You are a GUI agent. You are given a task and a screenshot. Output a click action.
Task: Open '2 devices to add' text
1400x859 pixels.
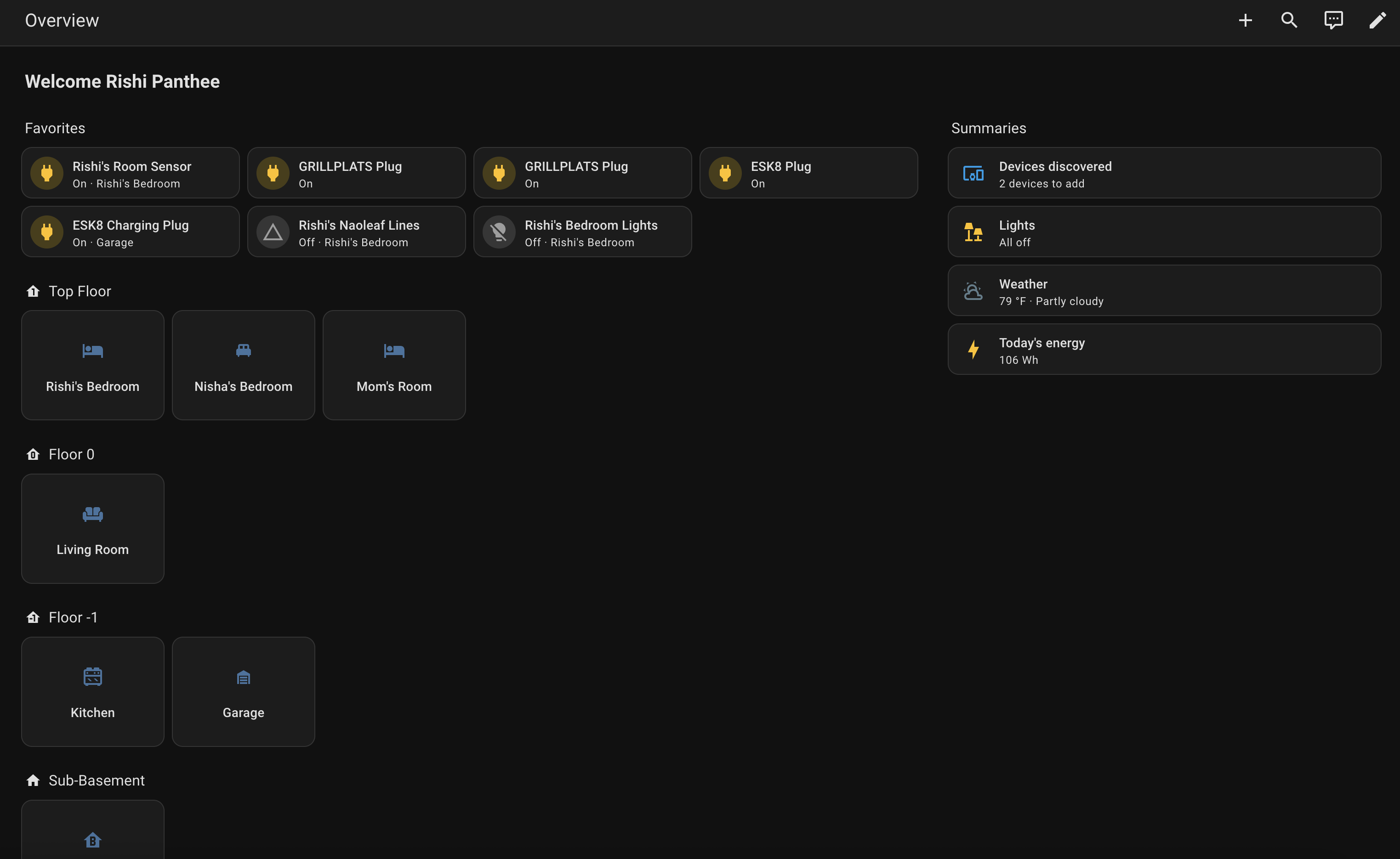(1042, 183)
